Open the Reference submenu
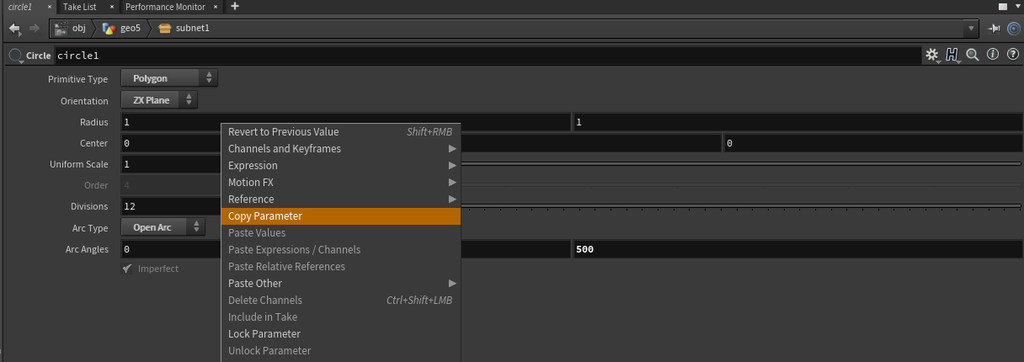 click(341, 199)
